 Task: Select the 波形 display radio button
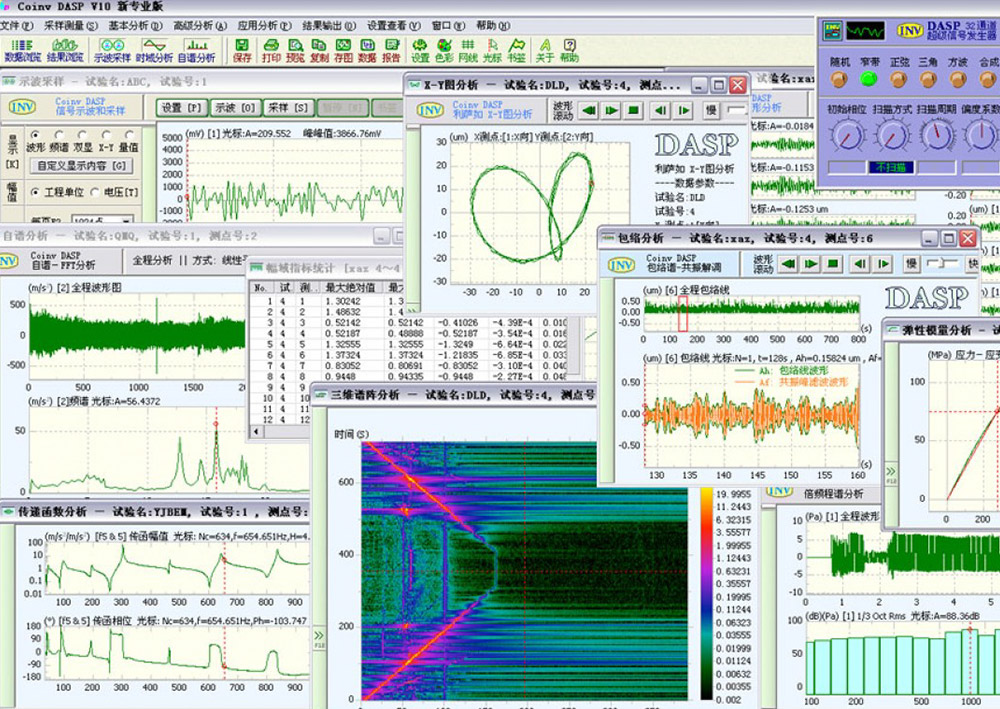[x=35, y=135]
